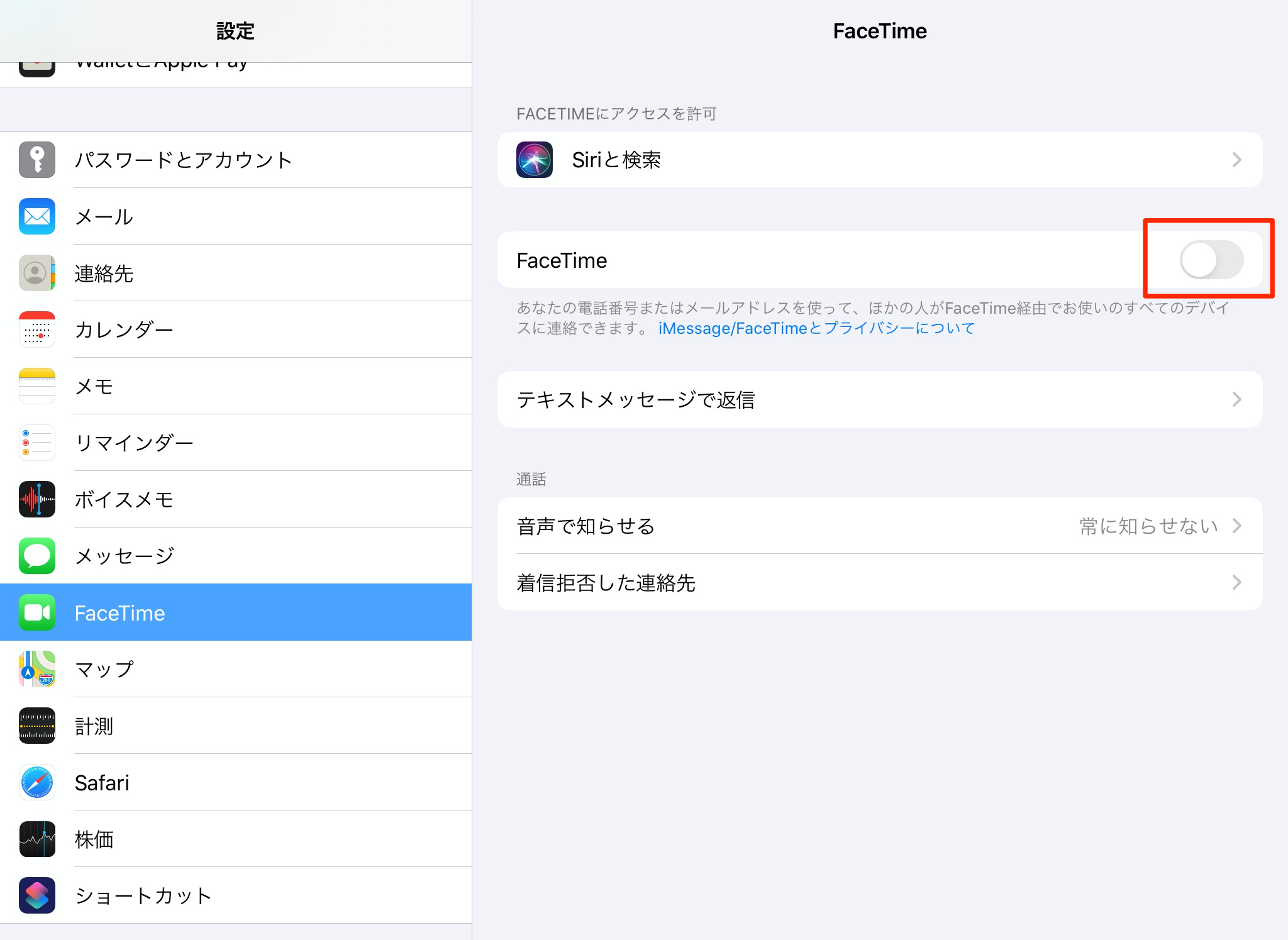Tap the Contacts (連絡先) icon
Viewport: 1288px width, 940px height.
click(x=37, y=273)
